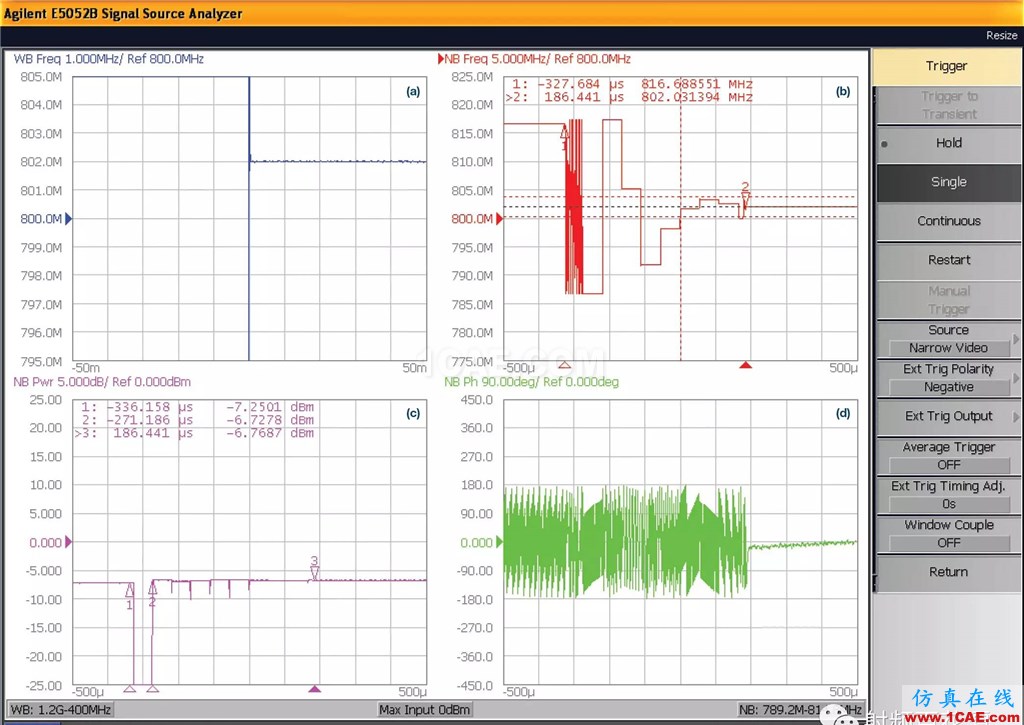Click the power marker readout -6.7278 dBm
This screenshot has width=1024, height=725.
click(270, 420)
